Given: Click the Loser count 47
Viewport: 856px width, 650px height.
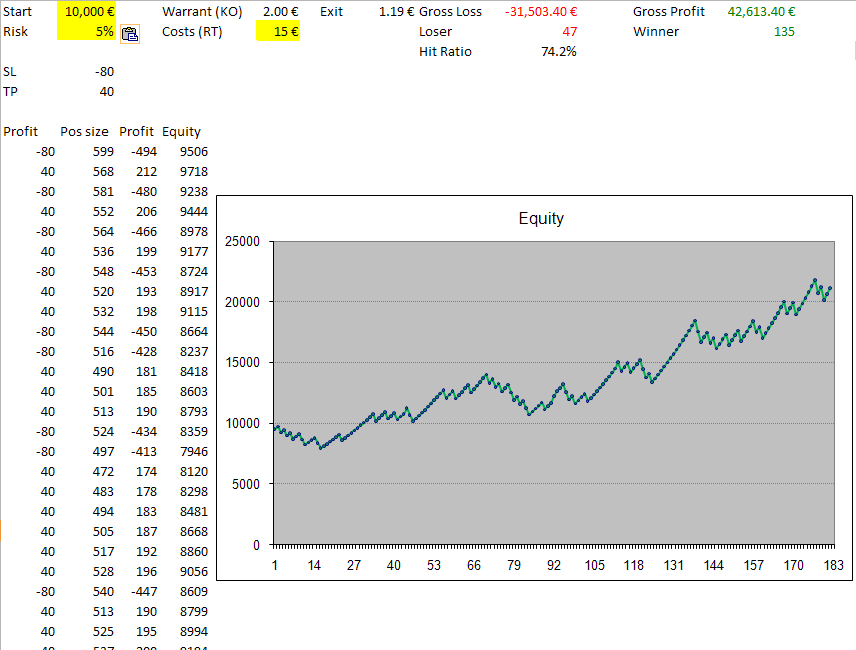Looking at the screenshot, I should tap(569, 32).
